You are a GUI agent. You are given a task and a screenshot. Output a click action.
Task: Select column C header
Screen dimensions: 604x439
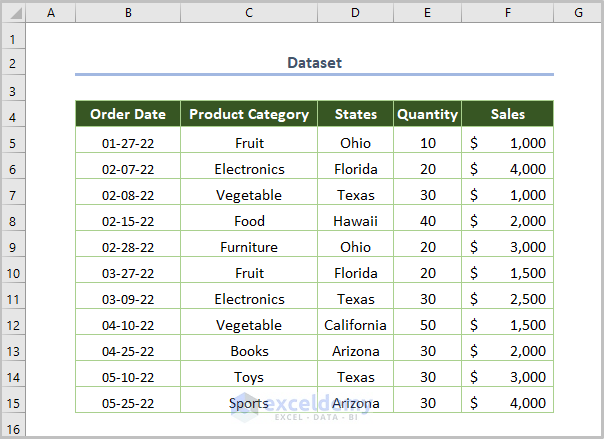coord(249,12)
